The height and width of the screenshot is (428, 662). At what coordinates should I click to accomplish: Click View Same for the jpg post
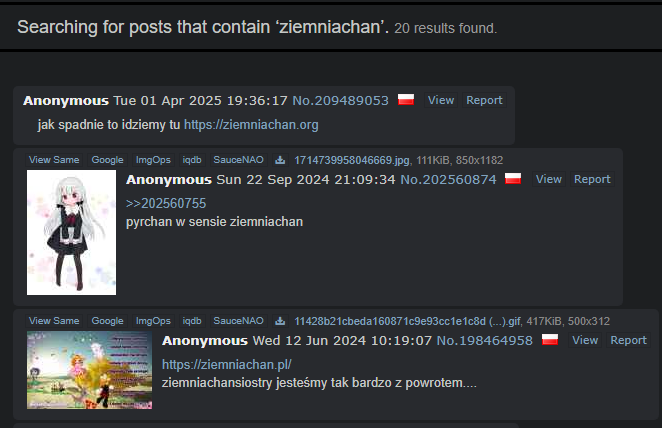click(54, 160)
